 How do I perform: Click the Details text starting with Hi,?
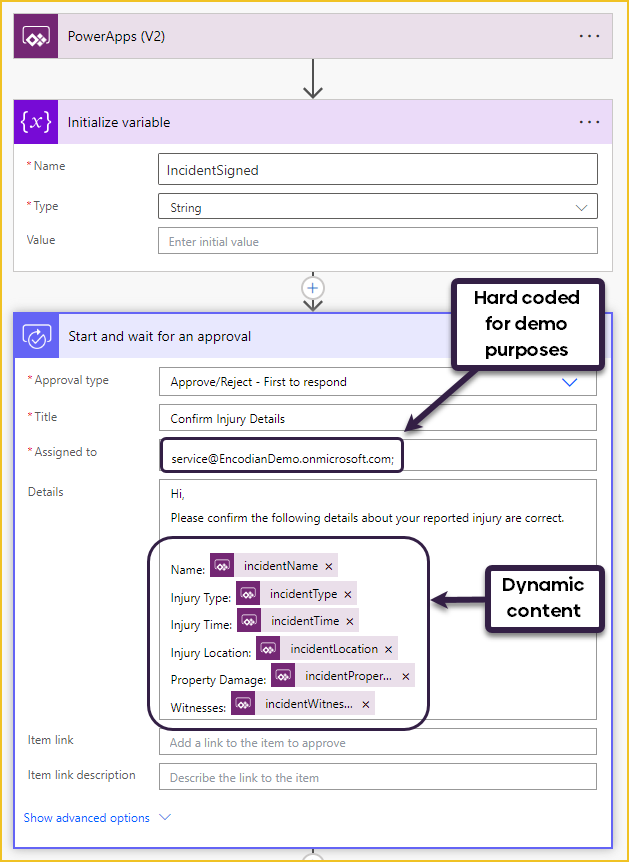tap(178, 494)
